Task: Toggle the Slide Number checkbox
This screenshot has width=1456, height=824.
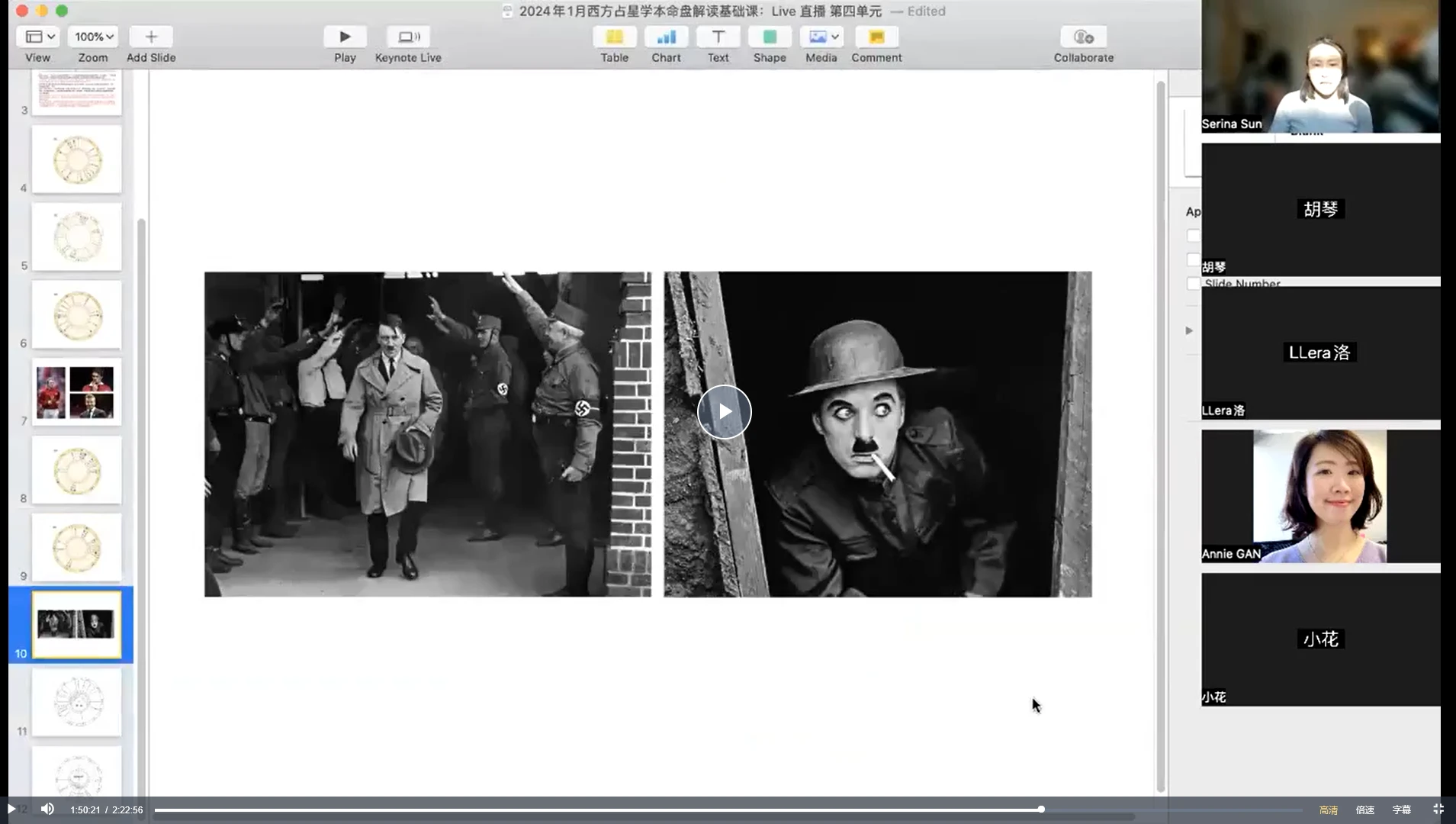Action: click(x=1193, y=284)
